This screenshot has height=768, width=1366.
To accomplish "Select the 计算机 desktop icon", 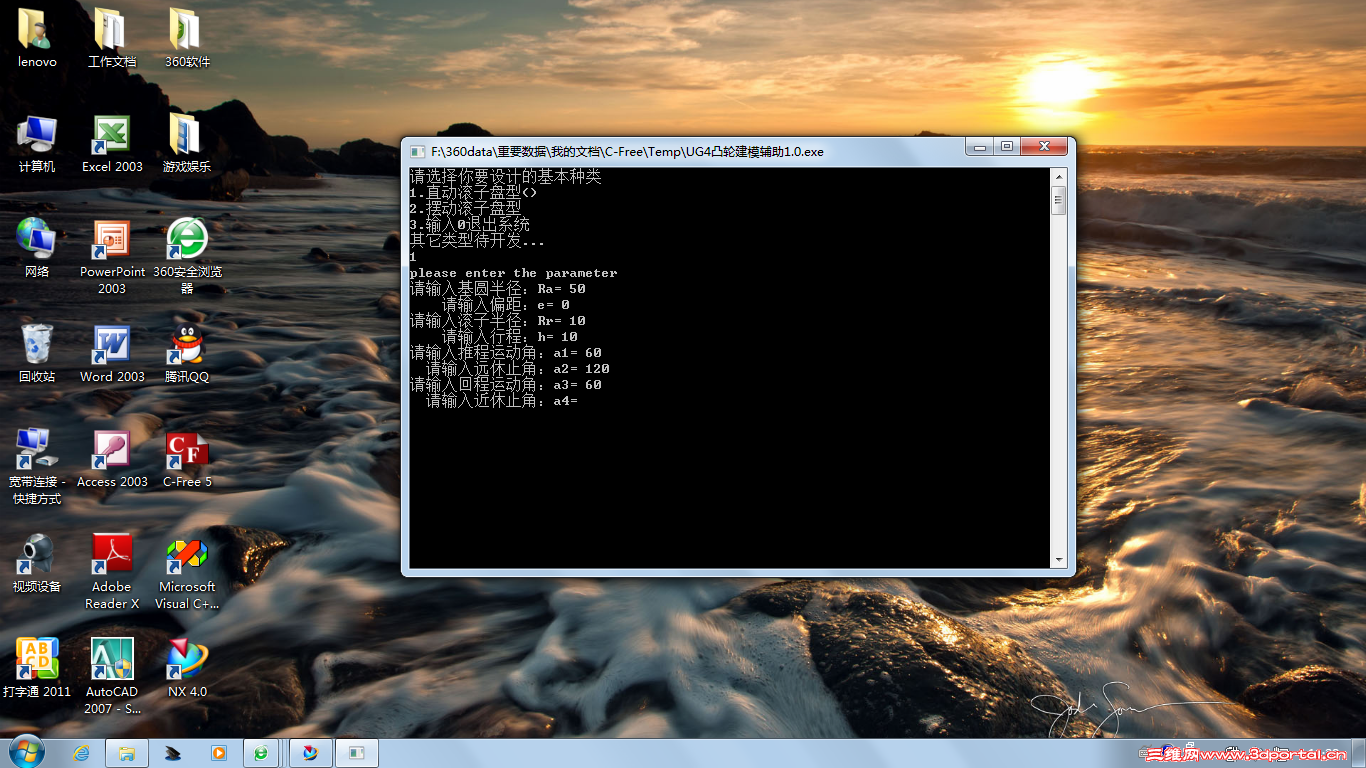I will (x=37, y=134).
